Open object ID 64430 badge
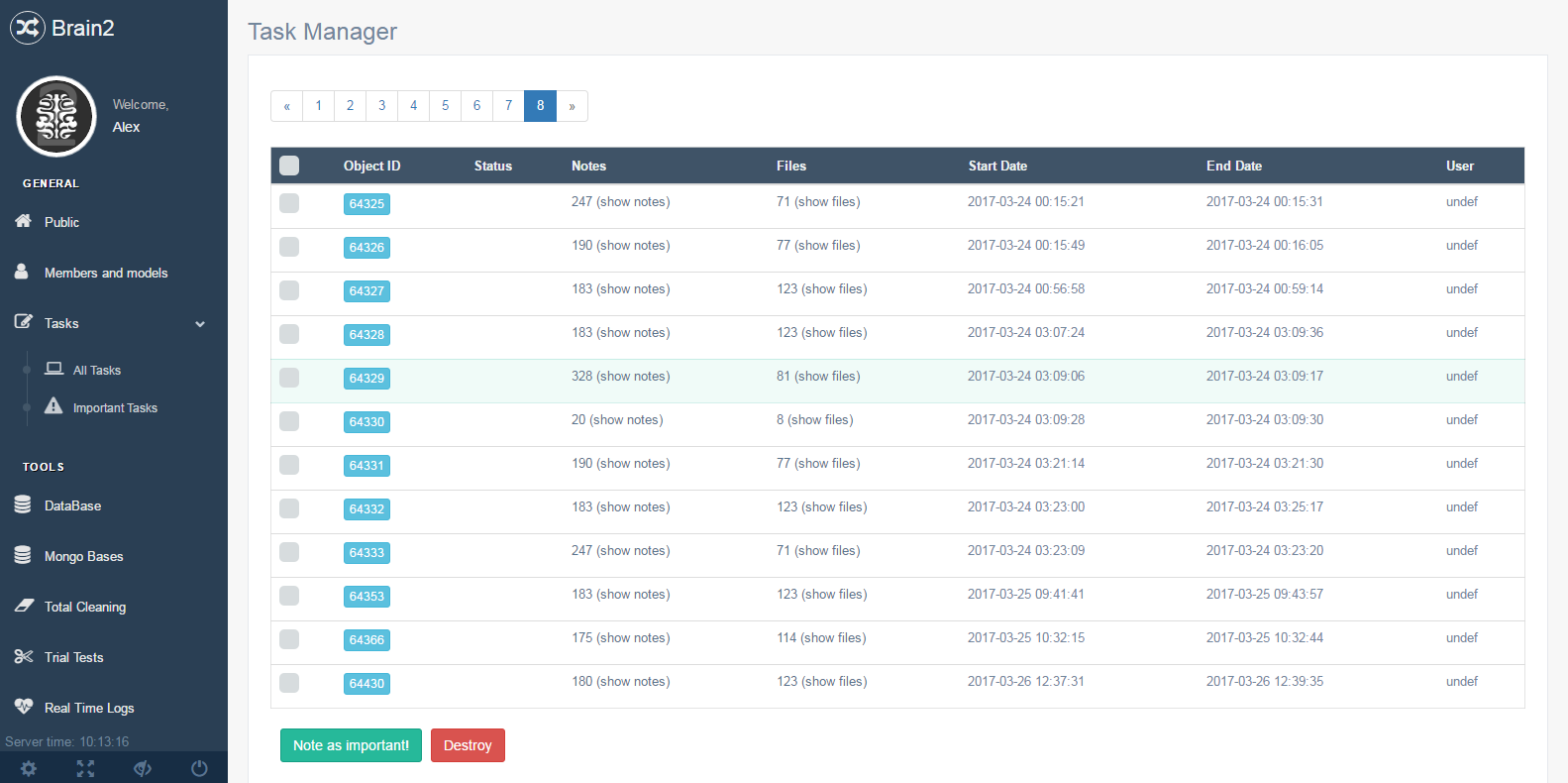This screenshot has height=783, width=1568. tap(366, 684)
